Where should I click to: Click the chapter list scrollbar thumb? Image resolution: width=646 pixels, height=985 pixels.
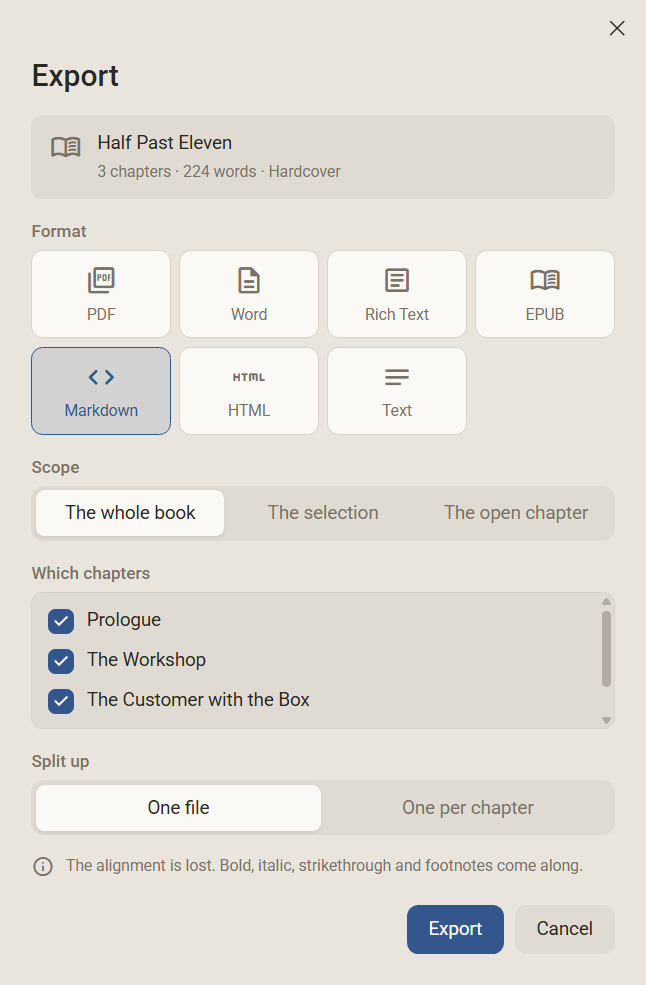(x=606, y=649)
